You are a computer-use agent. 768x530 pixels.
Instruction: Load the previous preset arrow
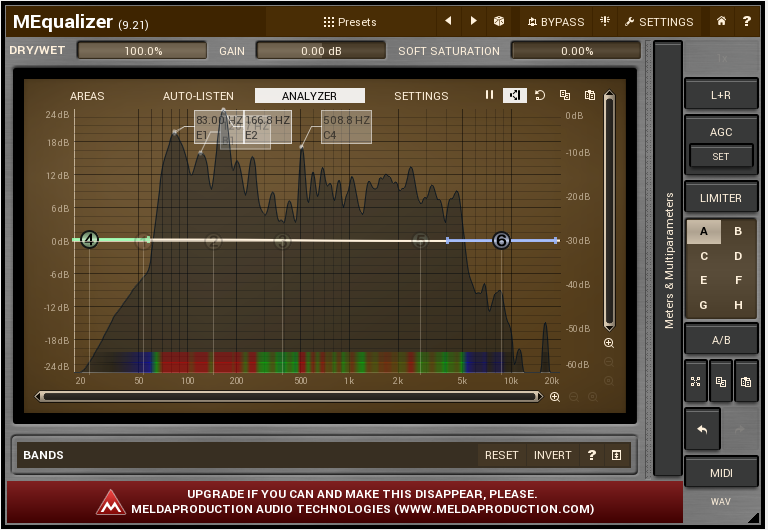click(x=448, y=21)
